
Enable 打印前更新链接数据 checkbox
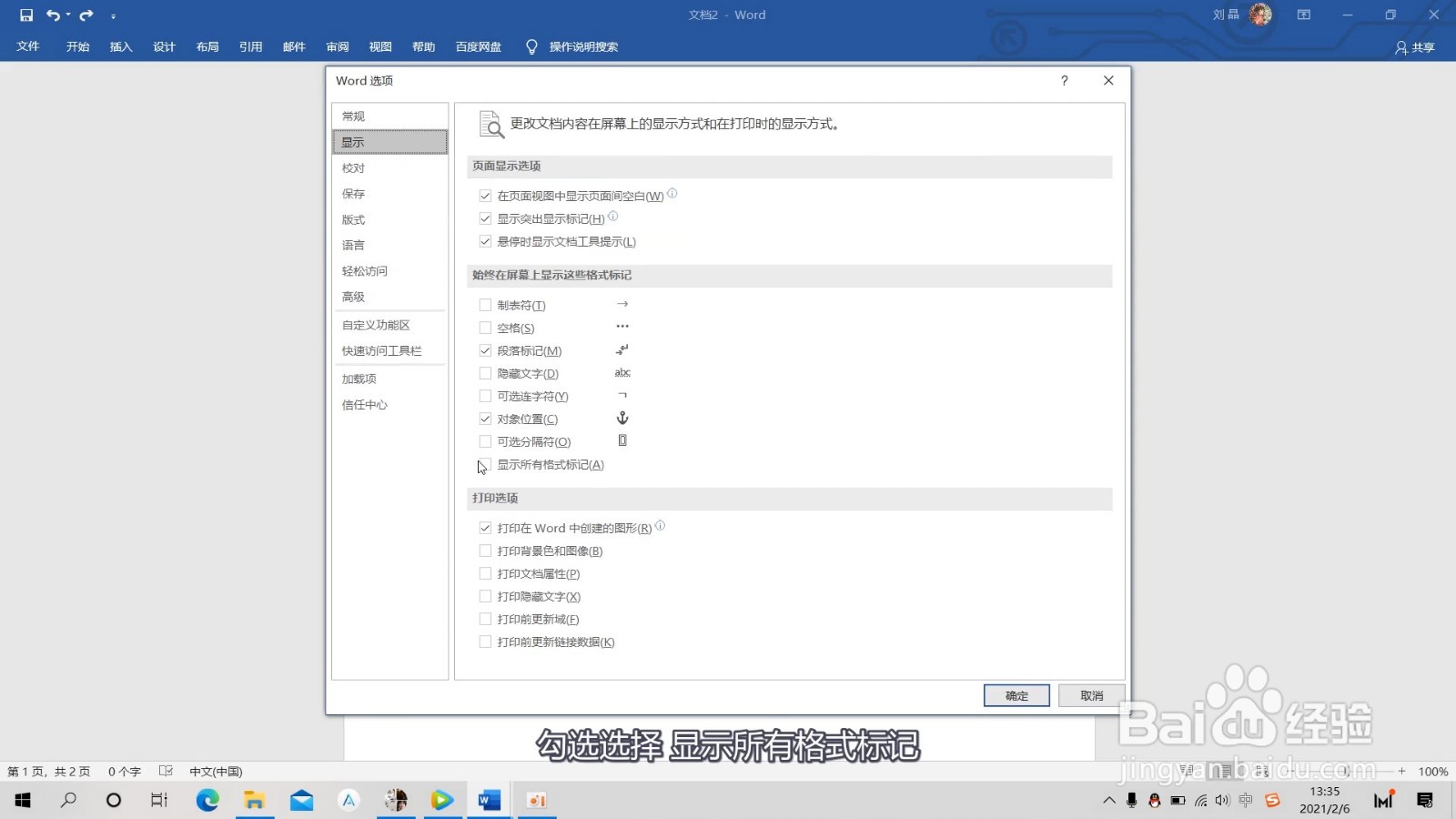point(485,642)
